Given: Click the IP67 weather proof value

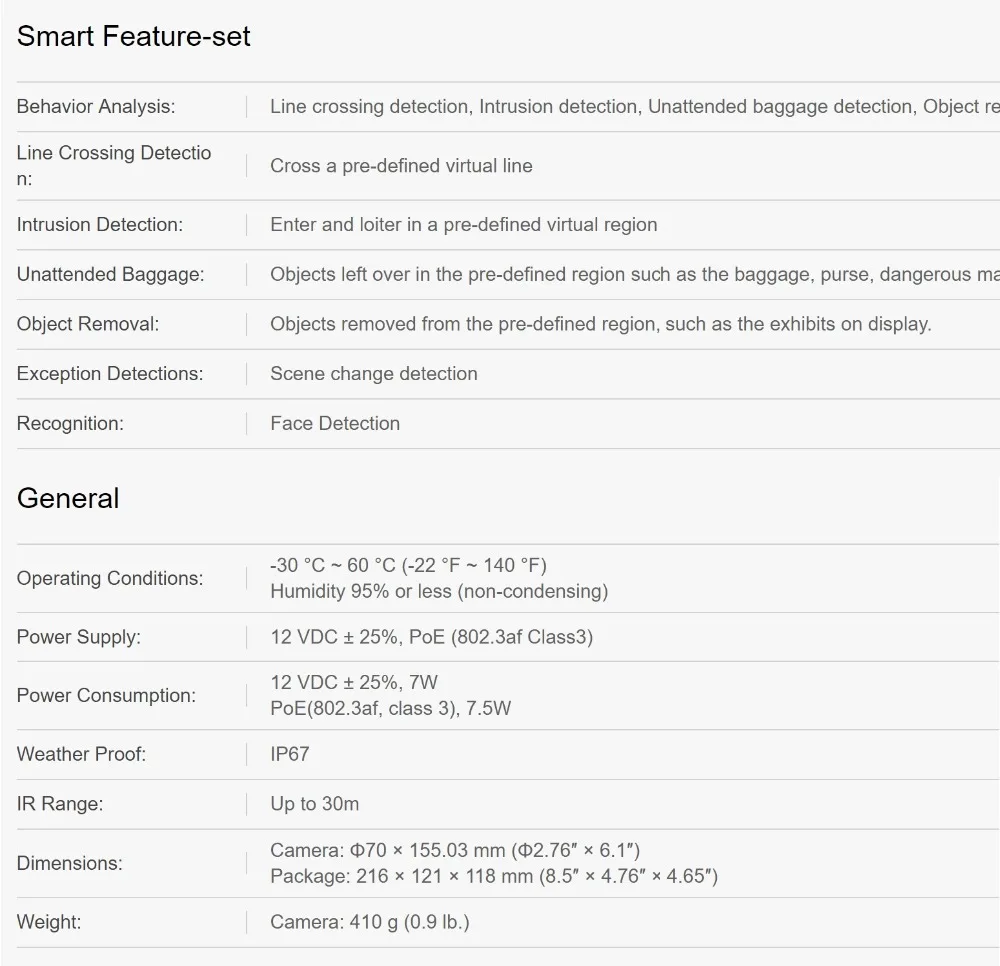Looking at the screenshot, I should (x=290, y=754).
